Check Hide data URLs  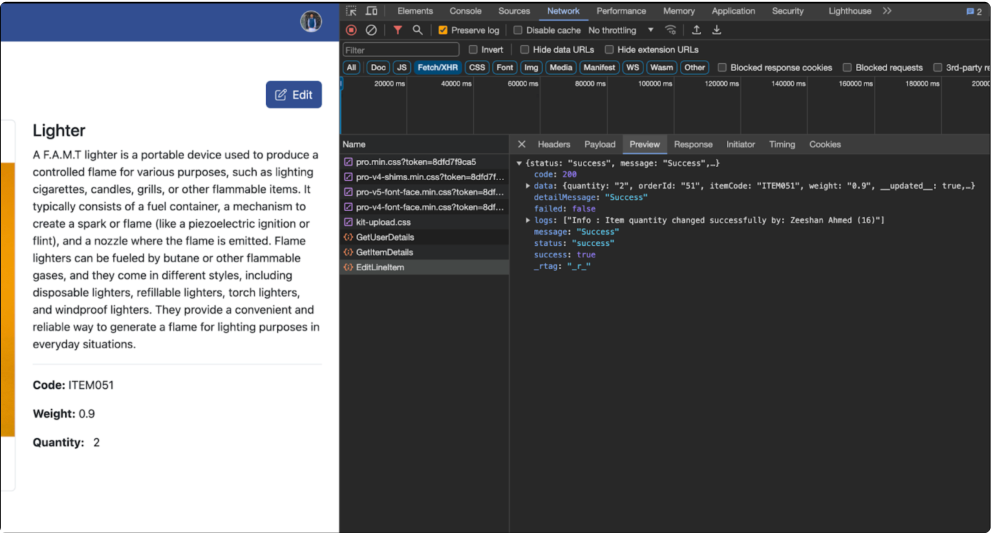click(524, 49)
